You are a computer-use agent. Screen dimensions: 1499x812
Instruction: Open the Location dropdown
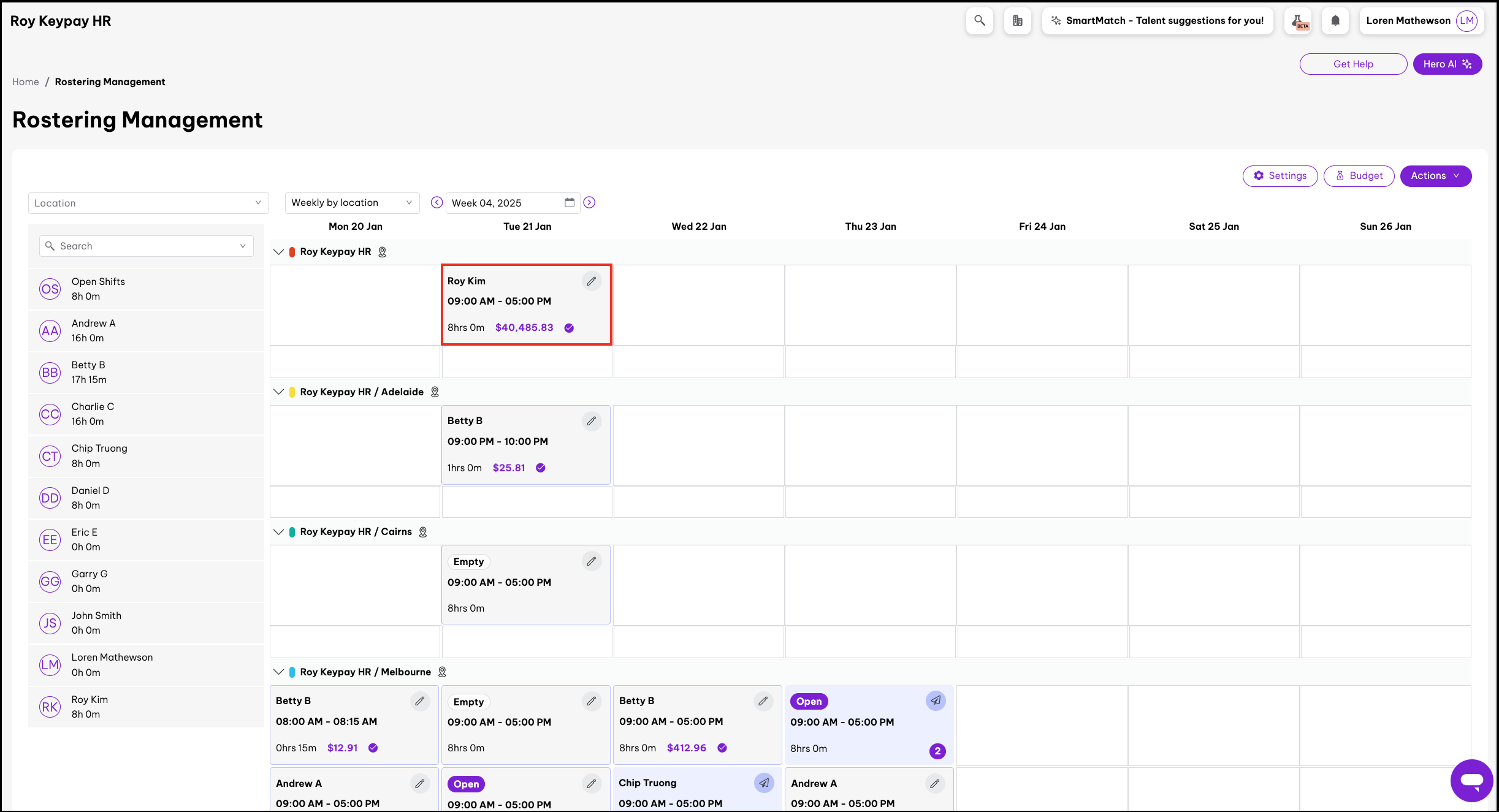point(148,203)
